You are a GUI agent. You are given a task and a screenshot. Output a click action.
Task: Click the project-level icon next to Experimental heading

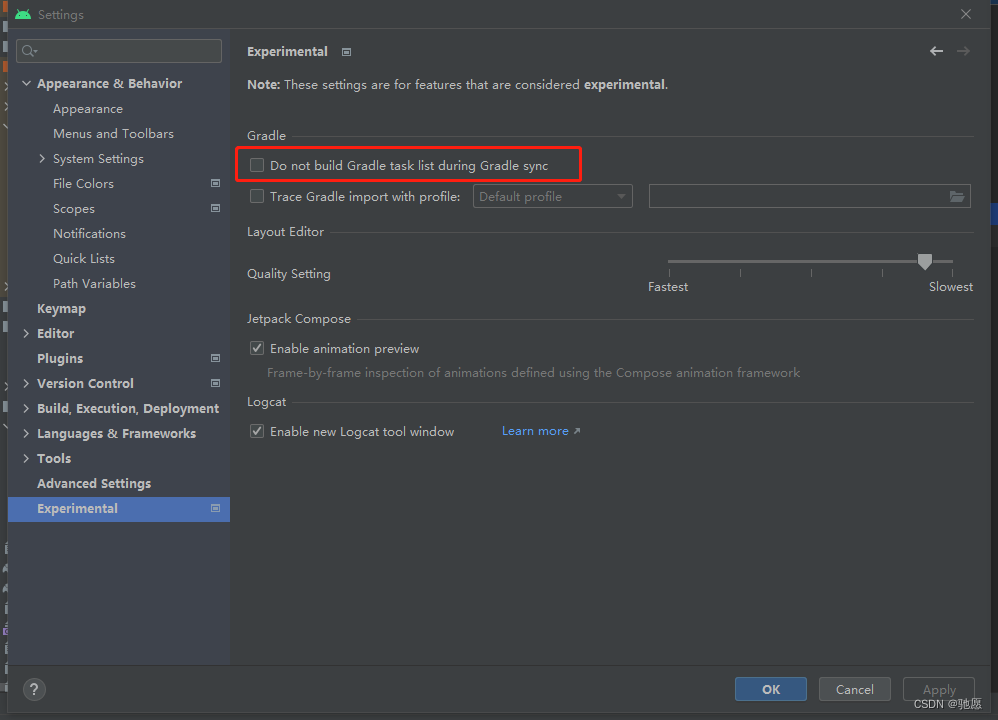pos(346,52)
